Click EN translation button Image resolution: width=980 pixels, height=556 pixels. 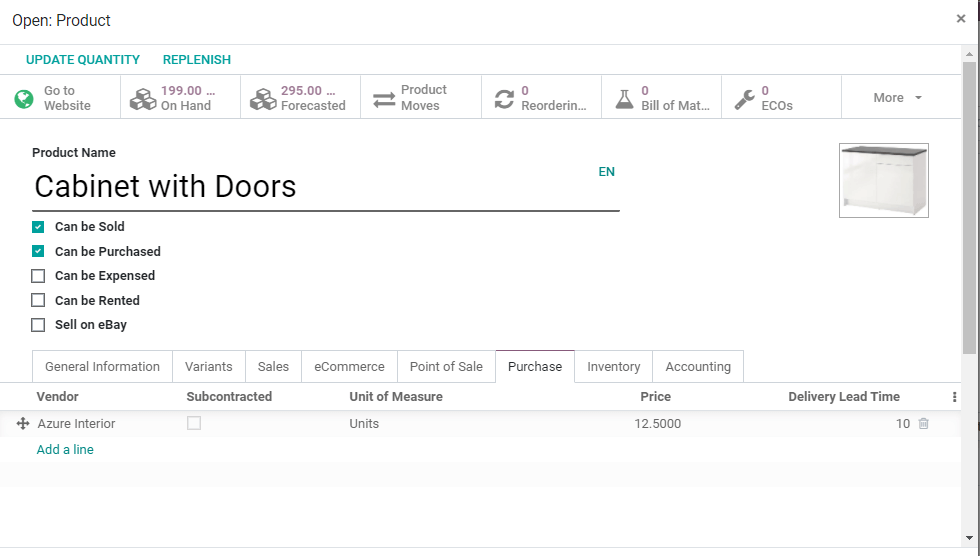pos(606,172)
